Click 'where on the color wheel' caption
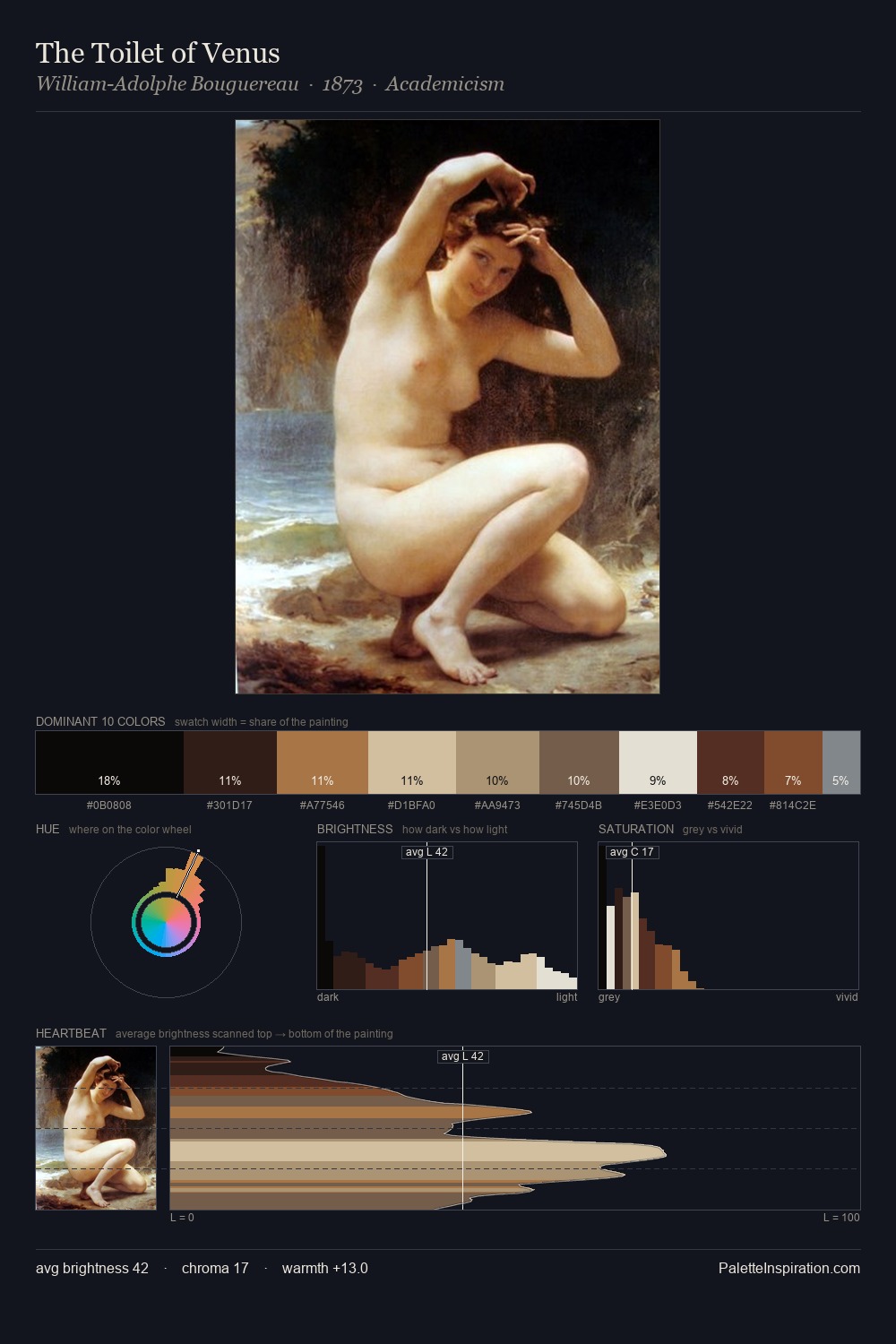The width and height of the screenshot is (896, 1344). (x=130, y=830)
